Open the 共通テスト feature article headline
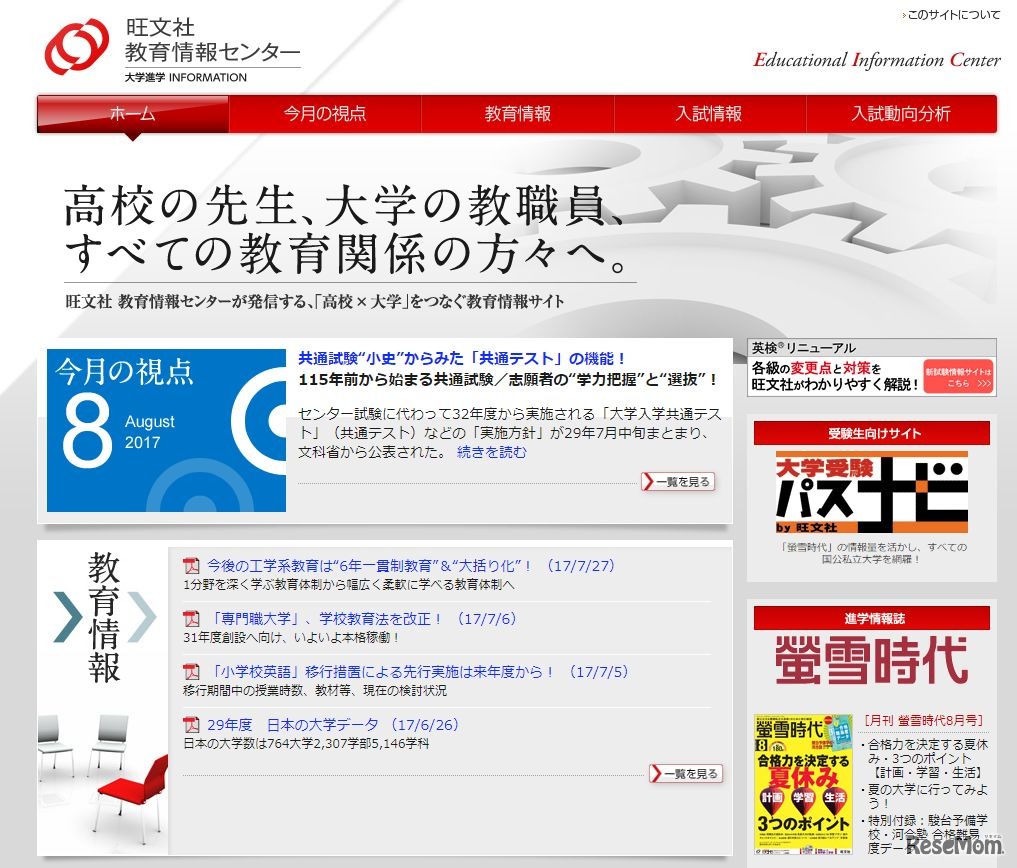This screenshot has width=1017, height=868. [459, 355]
